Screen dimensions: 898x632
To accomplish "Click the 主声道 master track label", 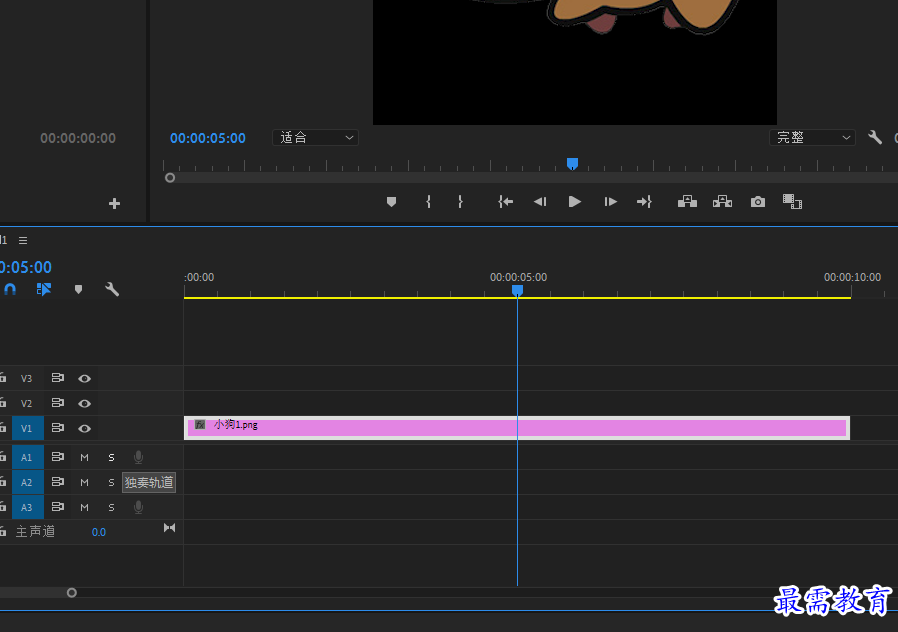I will point(36,532).
